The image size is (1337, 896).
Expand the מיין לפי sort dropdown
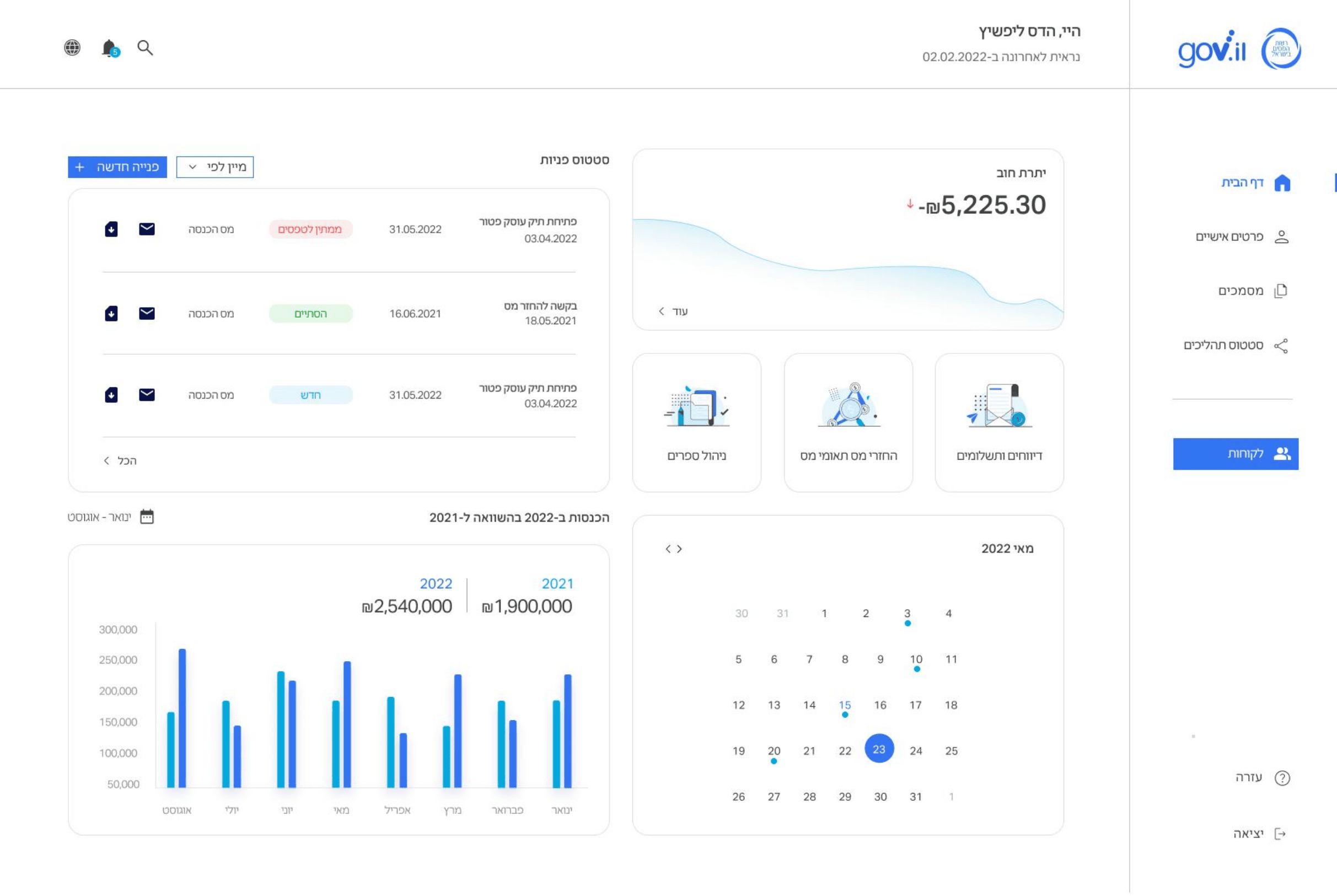(x=215, y=167)
